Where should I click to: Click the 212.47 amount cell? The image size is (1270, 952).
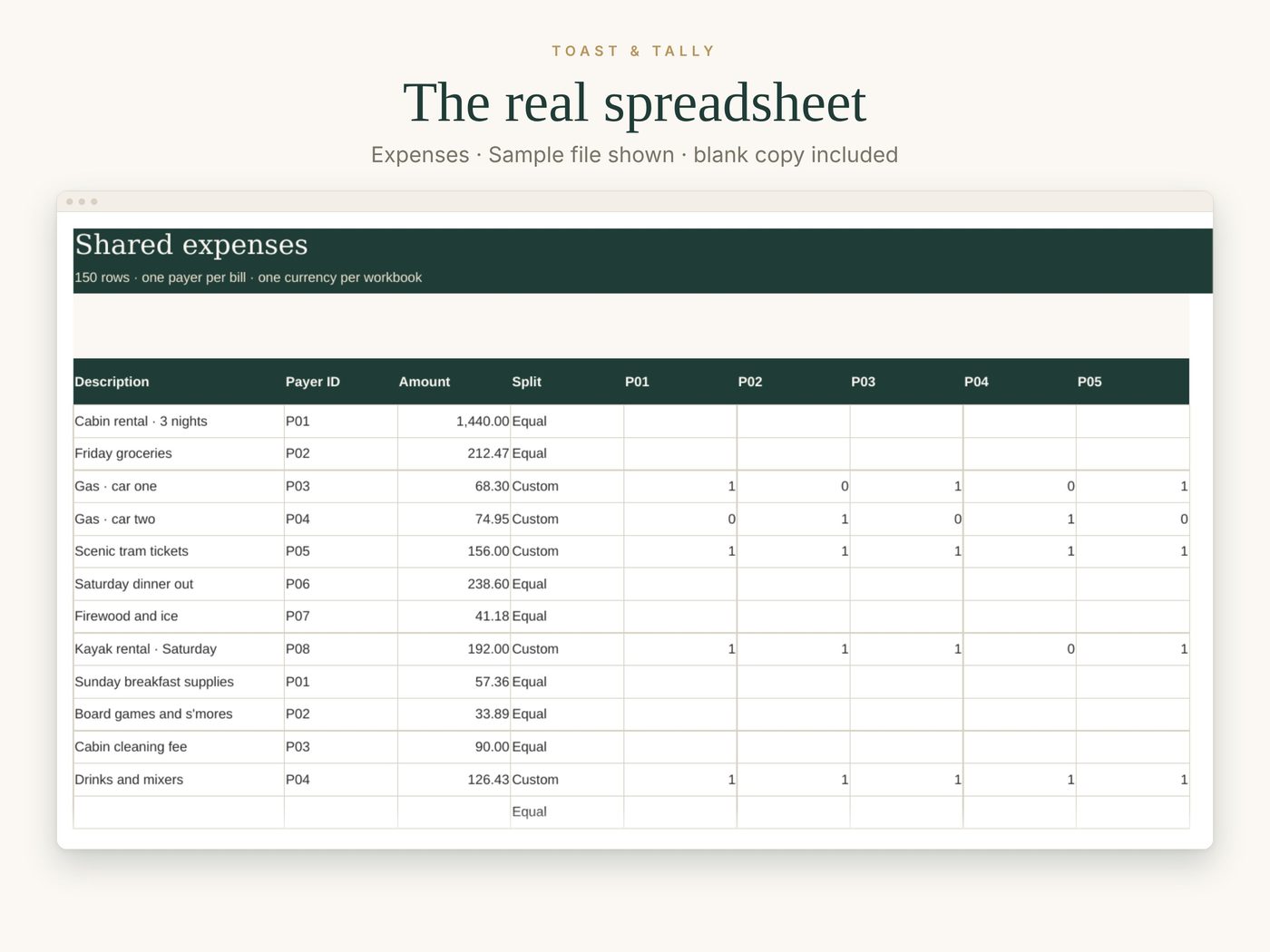click(454, 454)
